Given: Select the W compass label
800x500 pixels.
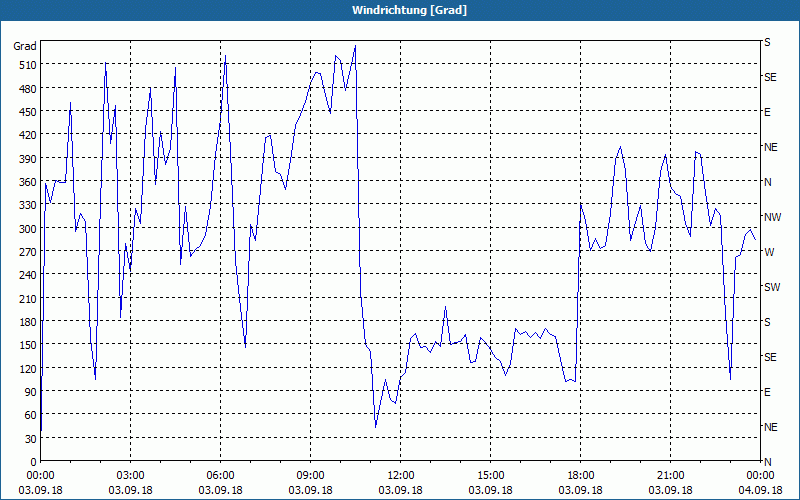Looking at the screenshot, I should click(x=768, y=252).
